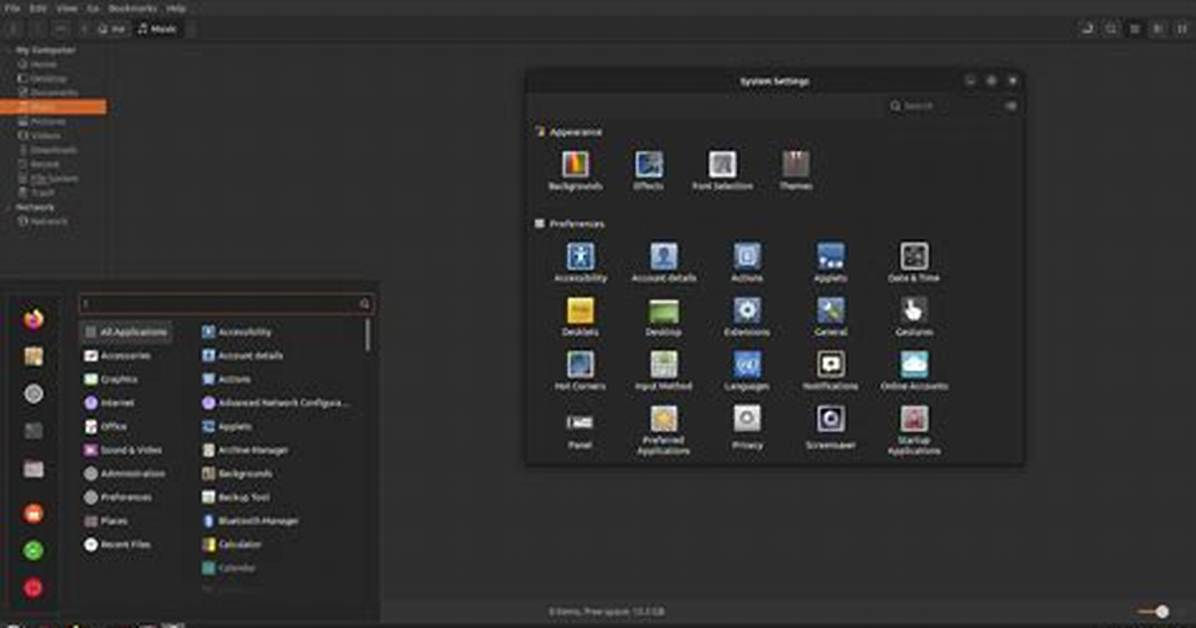Open Effects in System Settings

pos(648,170)
